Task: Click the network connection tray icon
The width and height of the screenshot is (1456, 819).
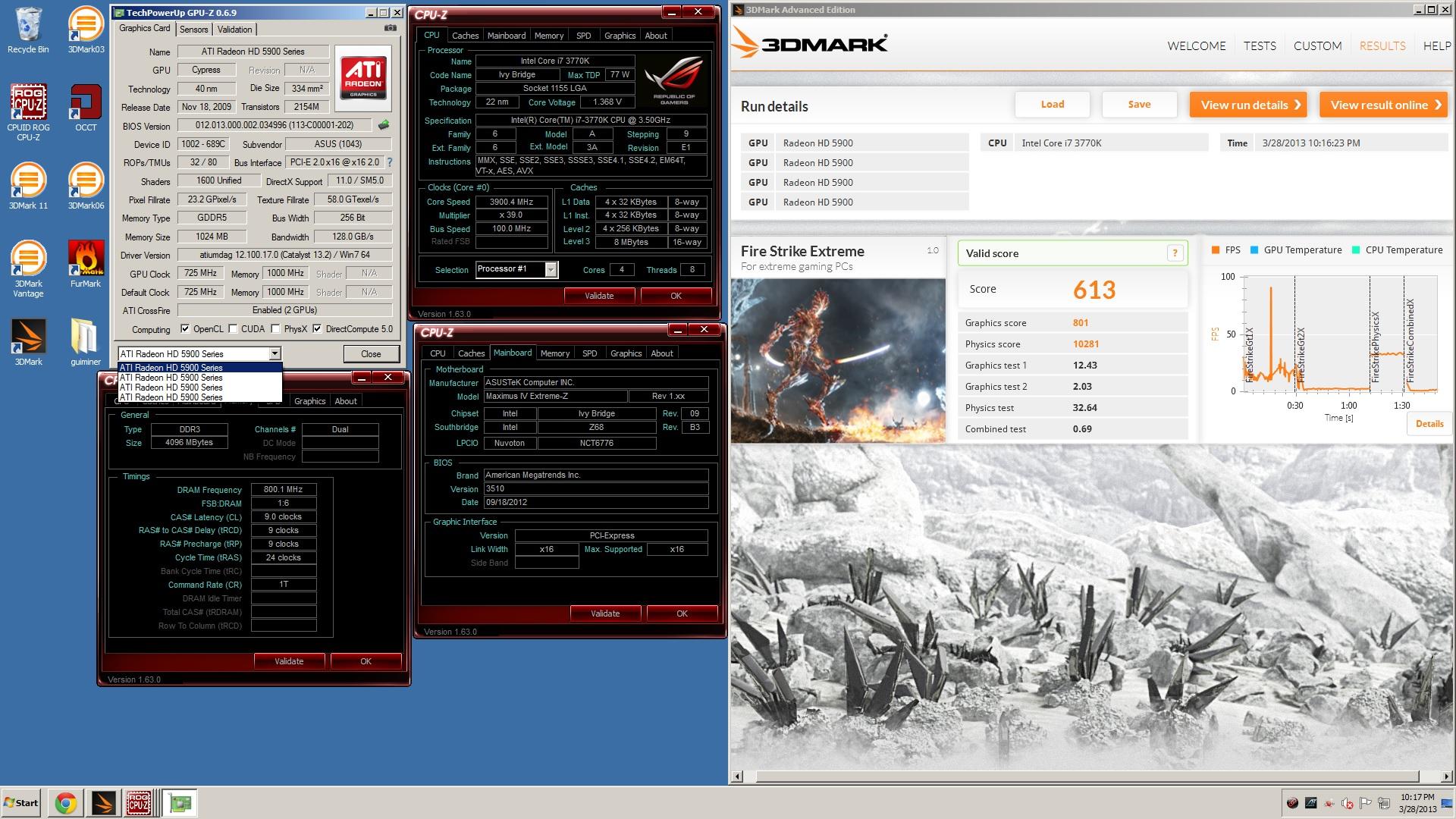Action: (1384, 804)
